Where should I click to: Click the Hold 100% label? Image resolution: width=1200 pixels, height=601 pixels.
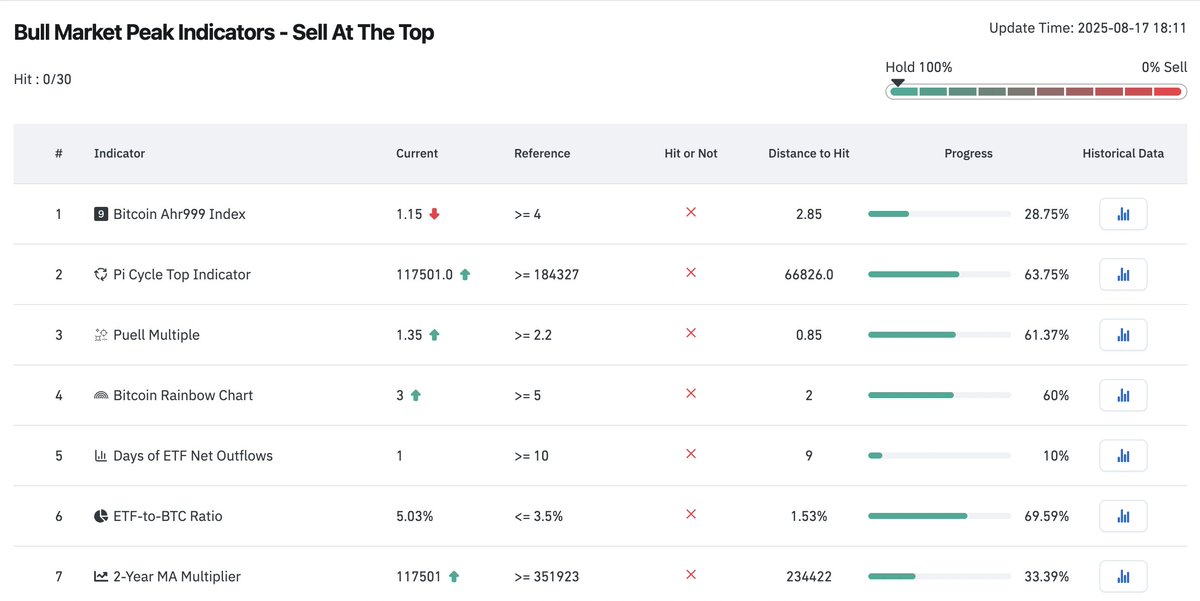tap(919, 67)
